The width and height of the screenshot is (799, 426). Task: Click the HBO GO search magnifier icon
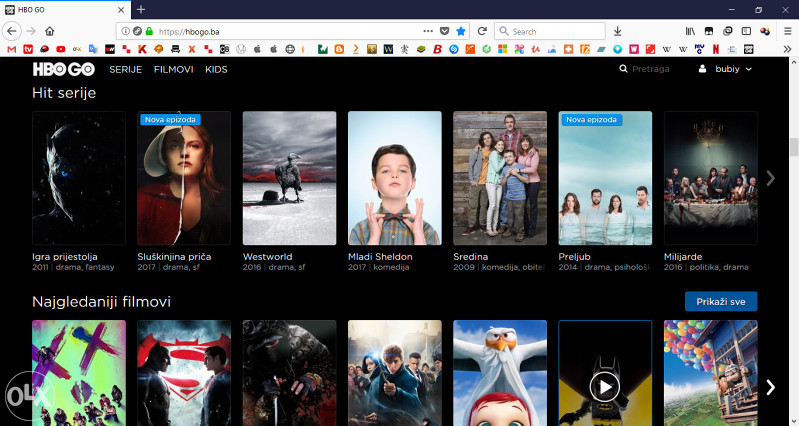(623, 68)
